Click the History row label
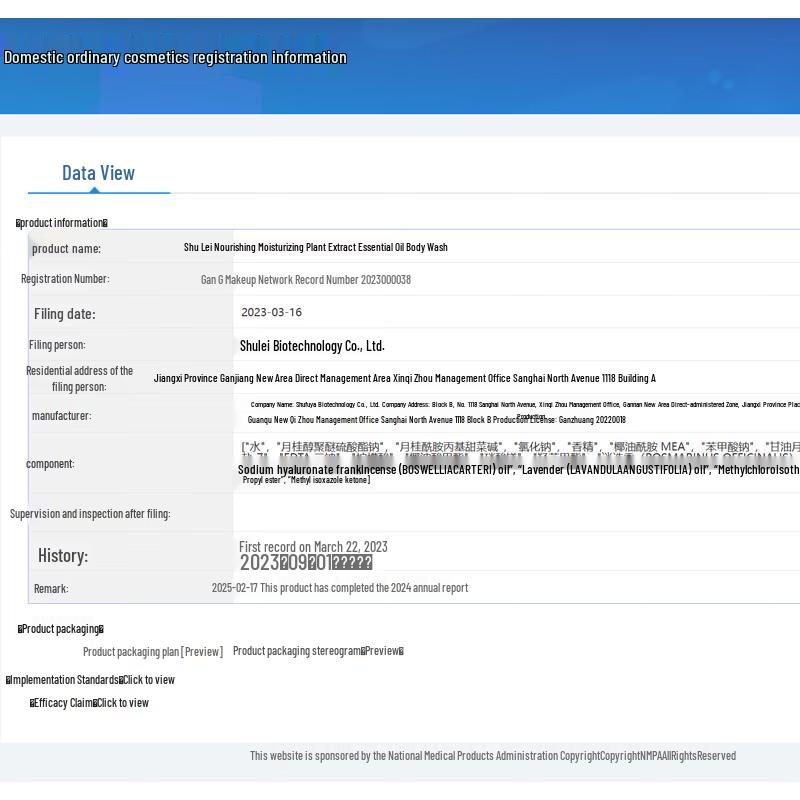The image size is (800, 800). (63, 555)
